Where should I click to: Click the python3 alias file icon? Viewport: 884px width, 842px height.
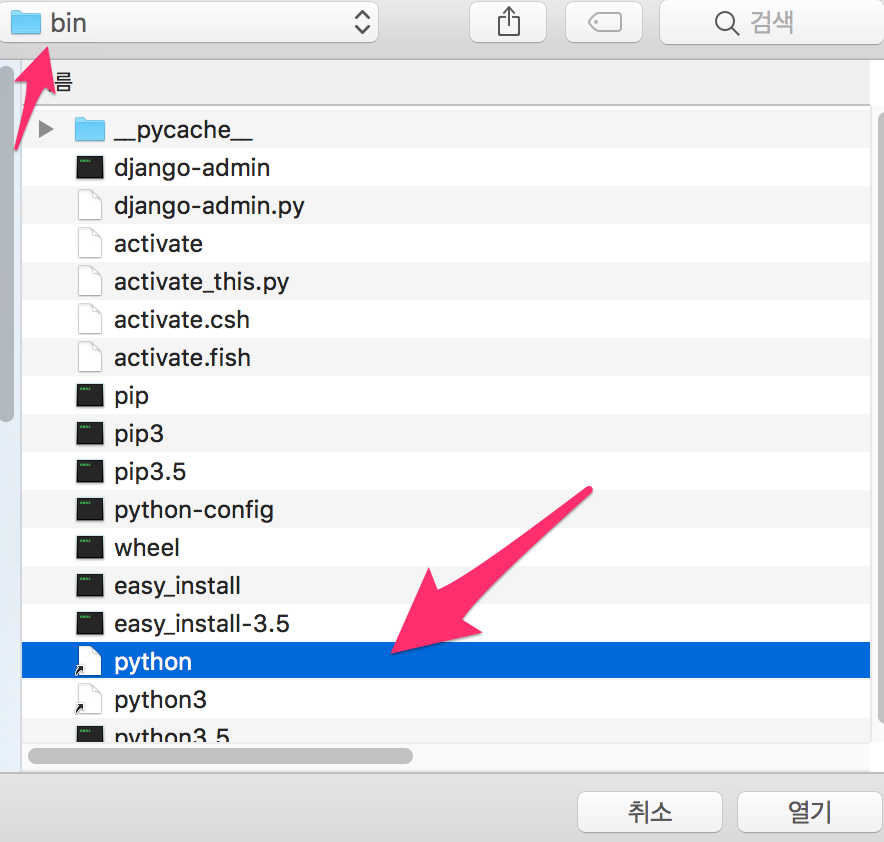89,699
